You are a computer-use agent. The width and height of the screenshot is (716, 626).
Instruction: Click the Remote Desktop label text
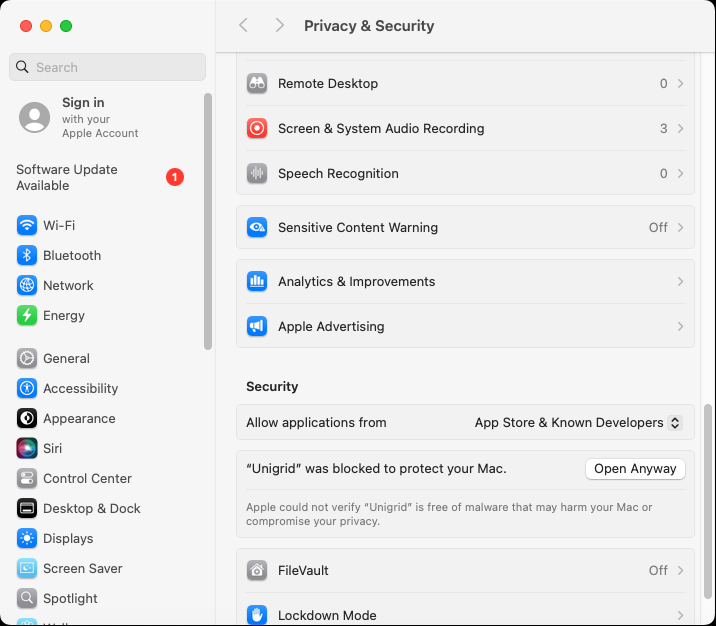tap(328, 84)
